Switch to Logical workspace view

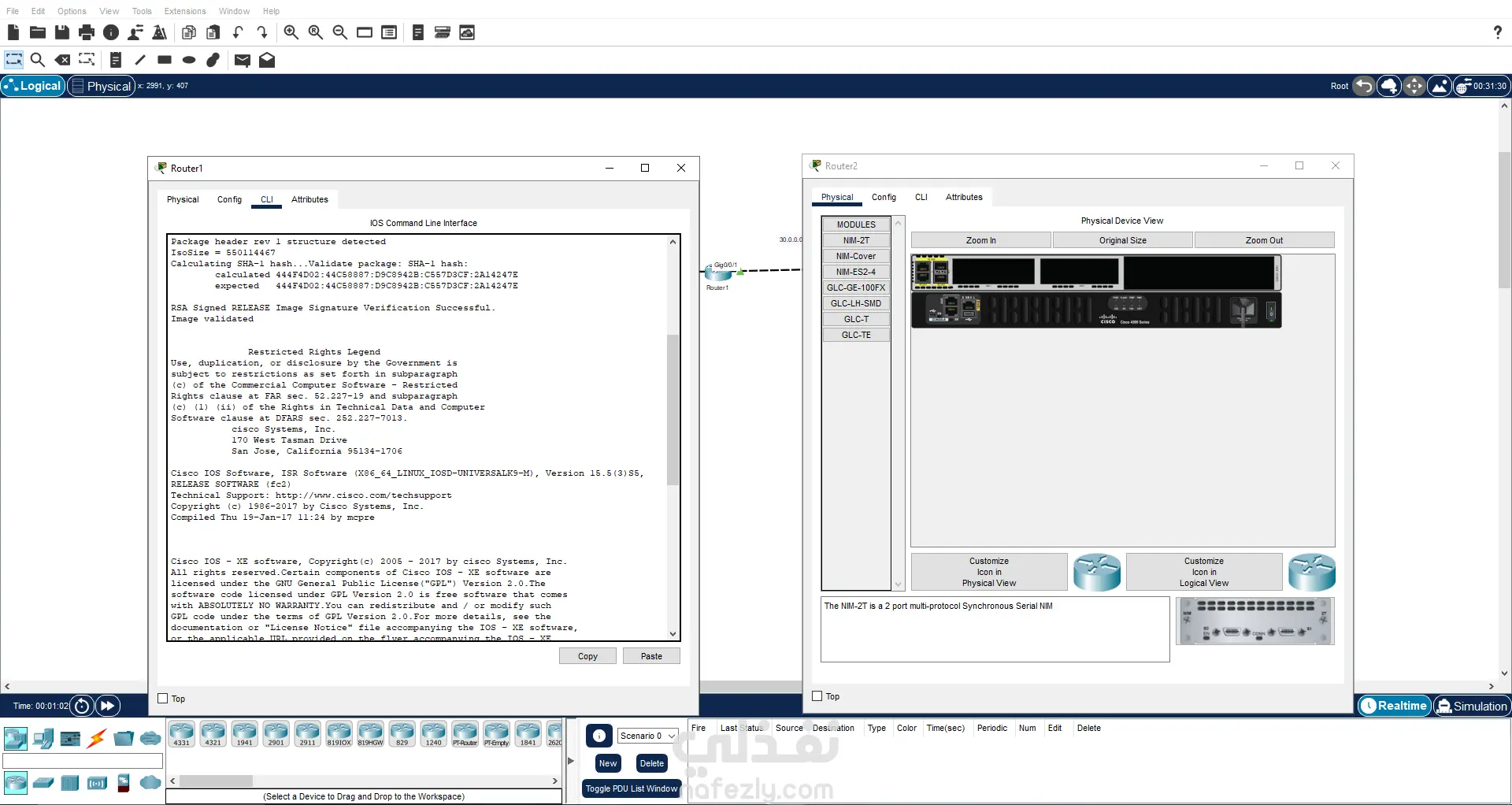tap(33, 86)
